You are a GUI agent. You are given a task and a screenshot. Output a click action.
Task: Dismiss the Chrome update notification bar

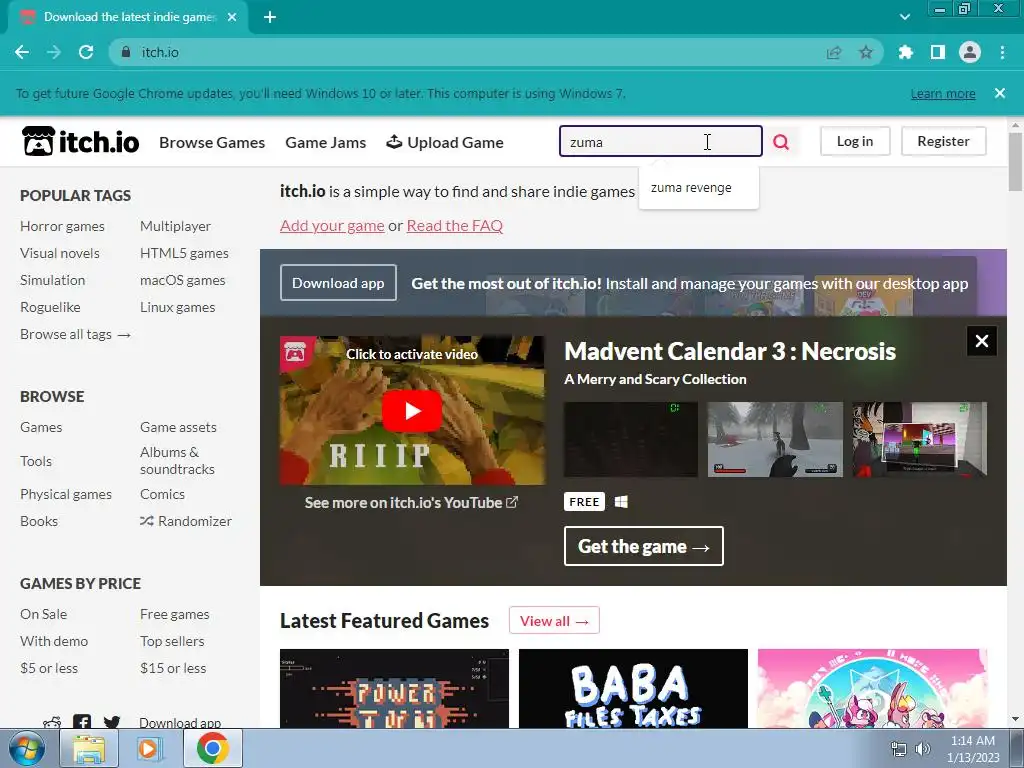pos(1000,93)
